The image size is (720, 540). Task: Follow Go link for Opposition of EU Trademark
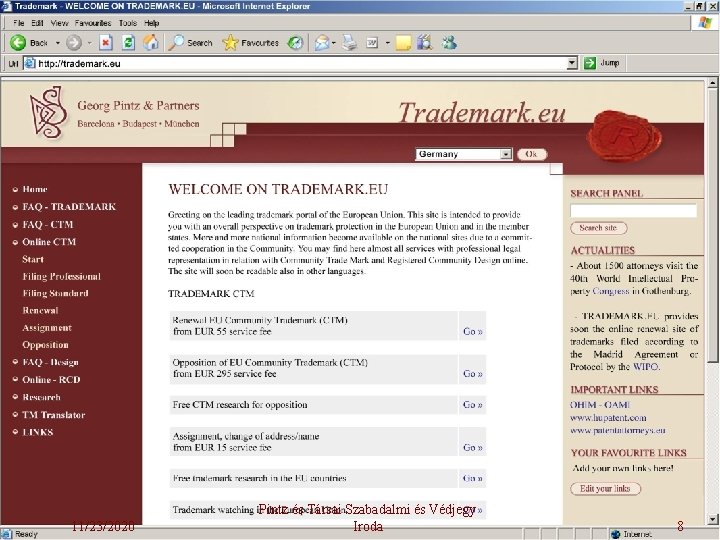(x=472, y=374)
